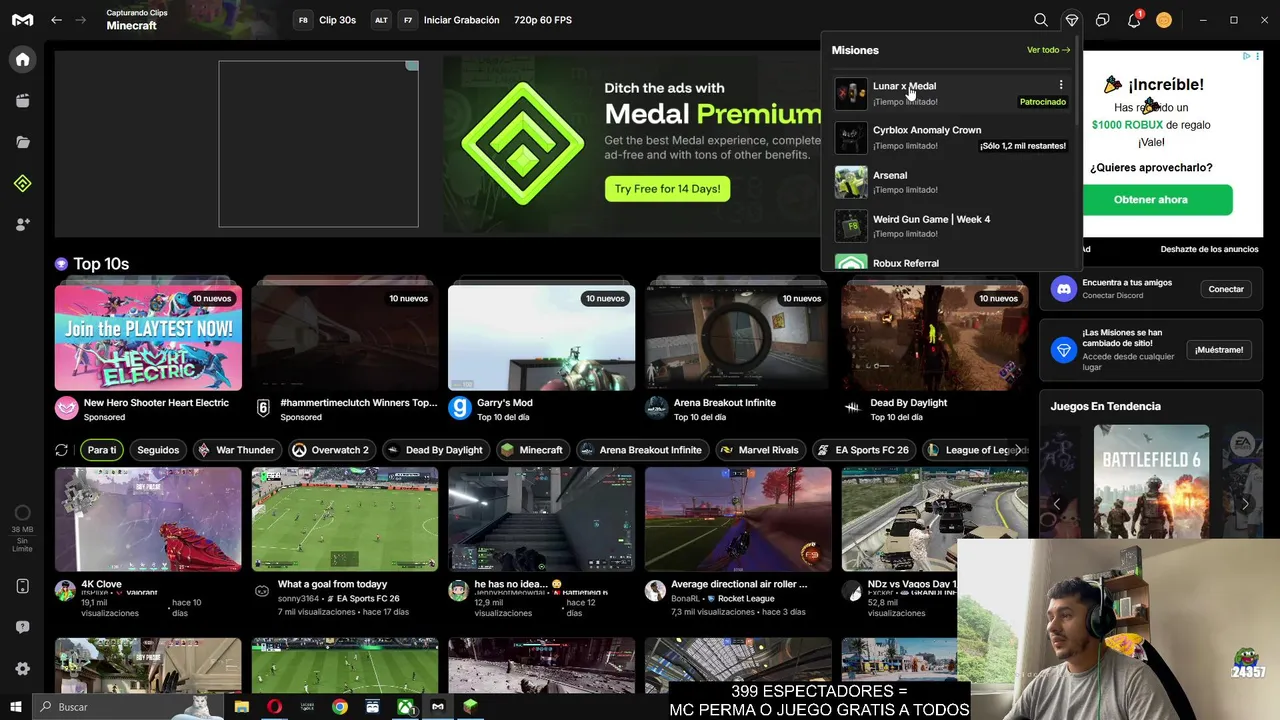Click the 38 MB storage indicator

tap(22, 529)
